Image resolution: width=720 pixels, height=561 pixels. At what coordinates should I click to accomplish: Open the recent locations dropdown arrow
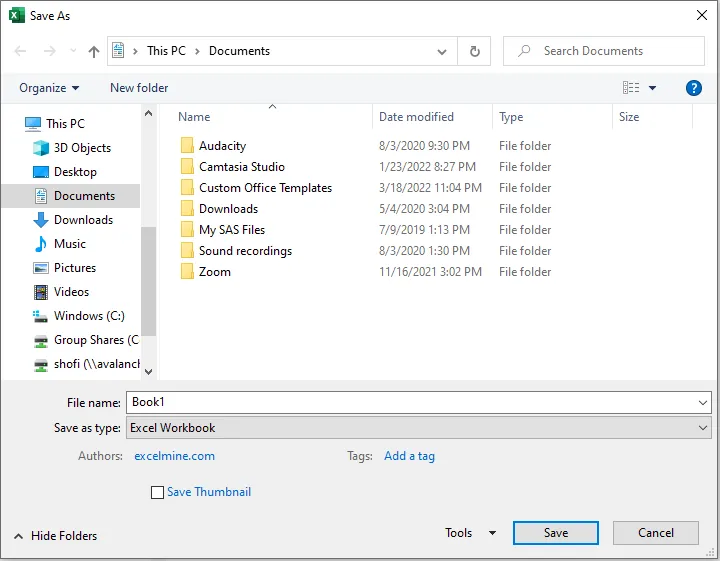[73, 50]
